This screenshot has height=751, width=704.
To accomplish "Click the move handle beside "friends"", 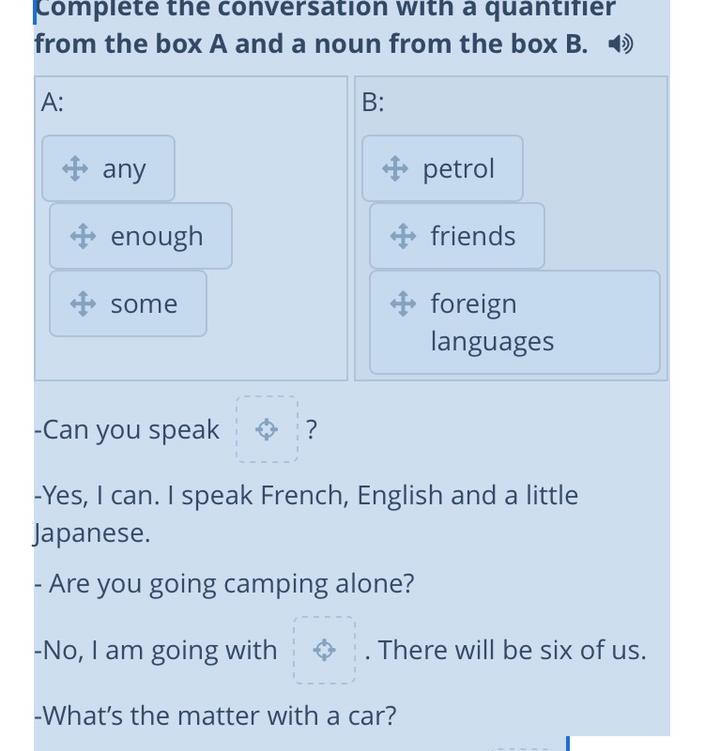I will tap(403, 236).
